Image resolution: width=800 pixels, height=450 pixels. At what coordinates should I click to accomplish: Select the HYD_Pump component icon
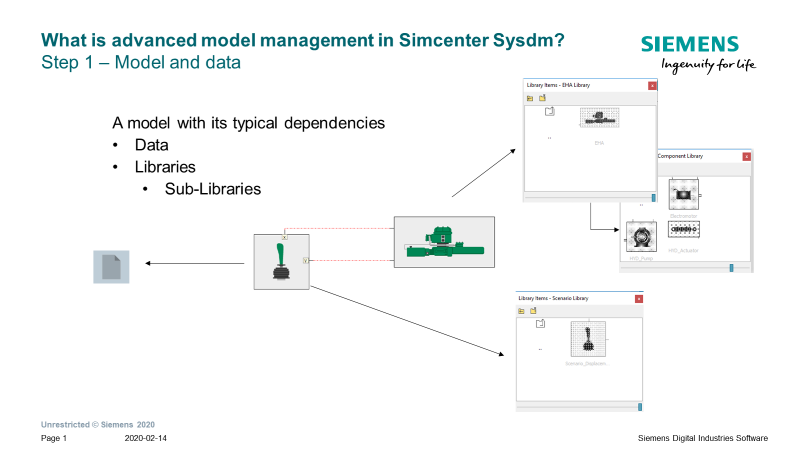pos(641,236)
